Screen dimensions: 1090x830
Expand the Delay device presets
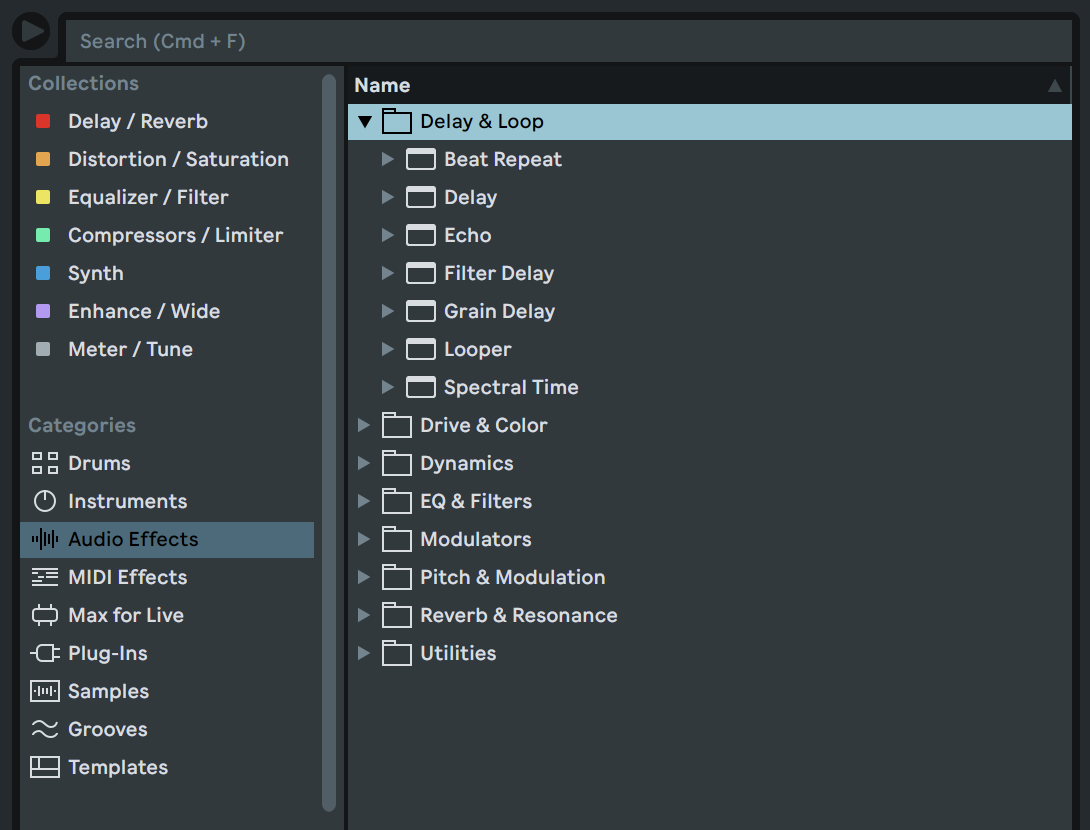387,197
